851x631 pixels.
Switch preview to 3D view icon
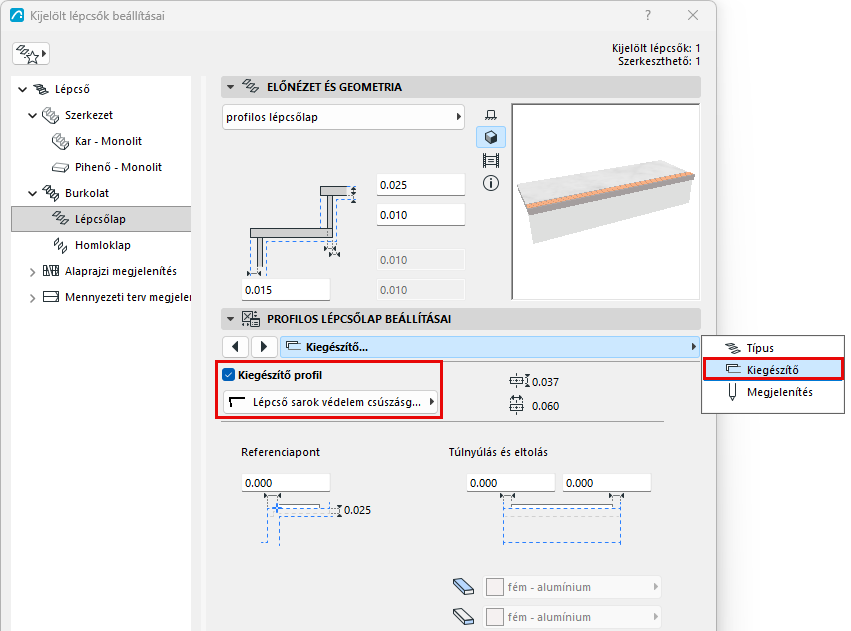(491, 137)
